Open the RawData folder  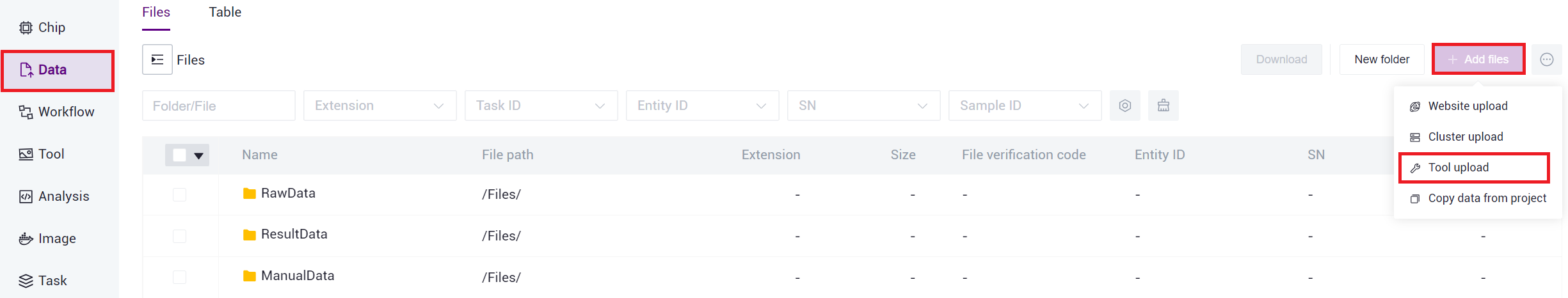288,193
